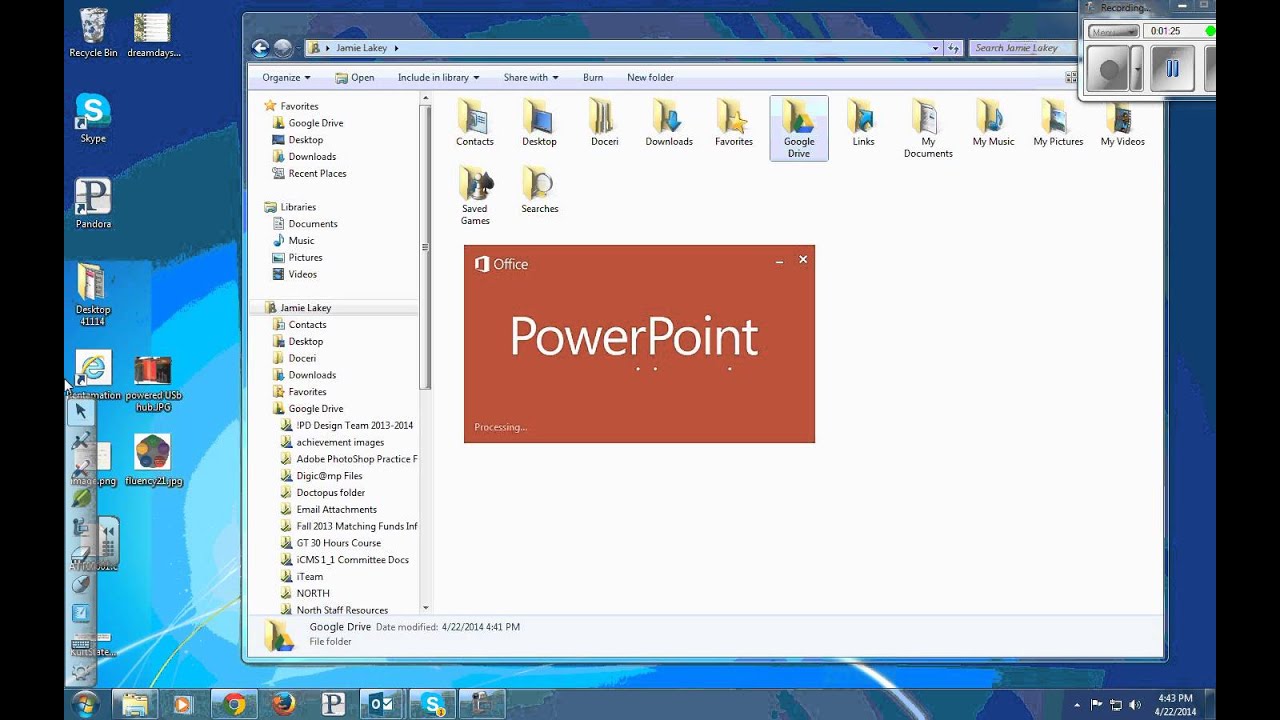Select Recent Places in navigation pane
1280x720 pixels.
pyautogui.click(x=317, y=173)
